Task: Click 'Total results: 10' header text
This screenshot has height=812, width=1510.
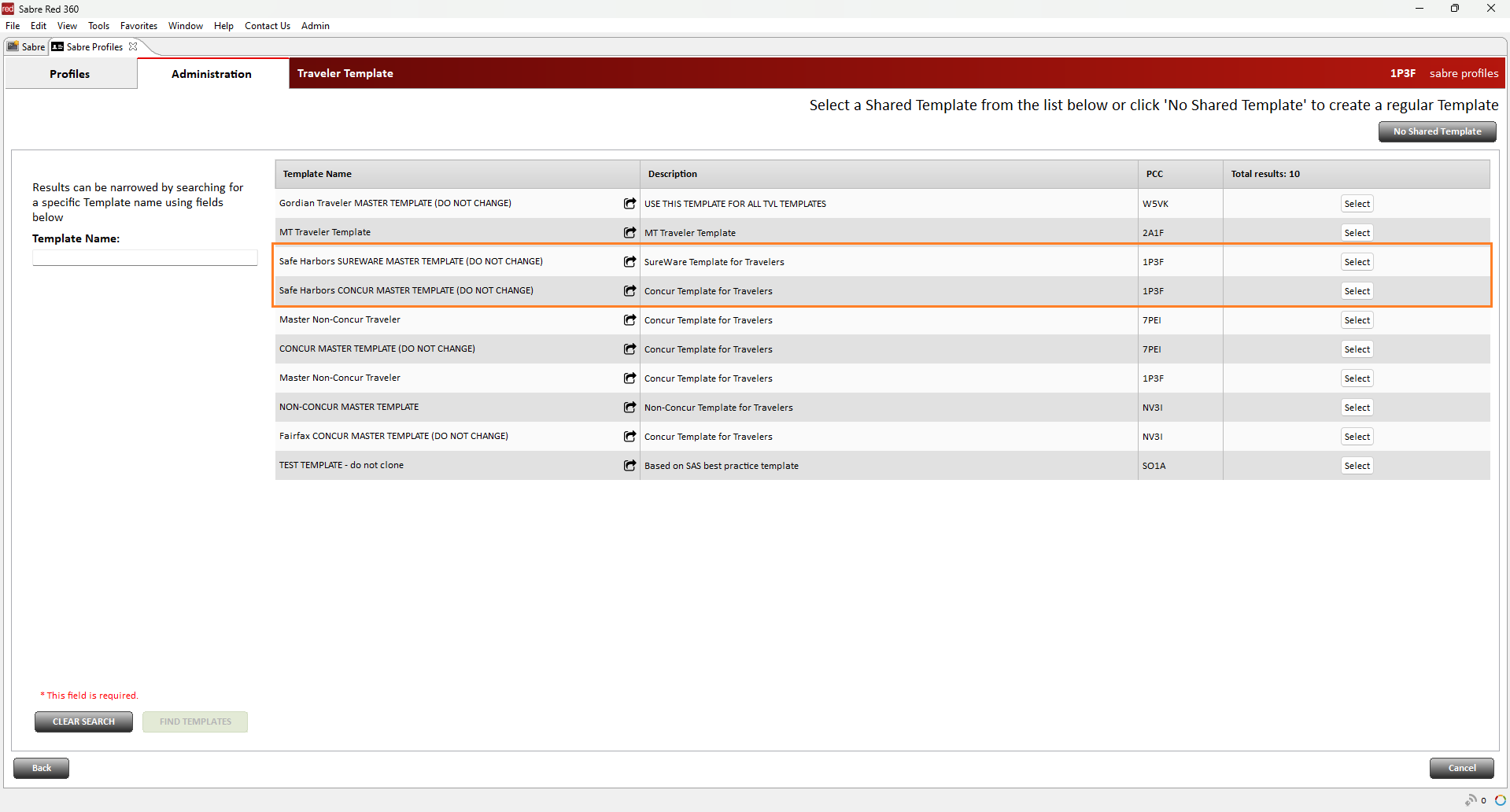Action: [1265, 174]
